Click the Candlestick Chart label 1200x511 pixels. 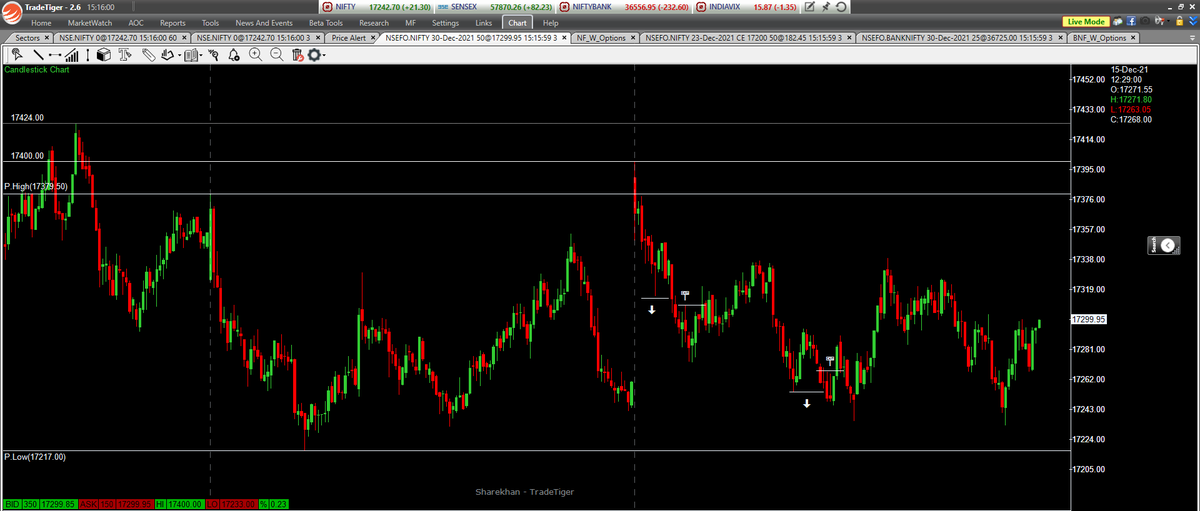click(37, 71)
